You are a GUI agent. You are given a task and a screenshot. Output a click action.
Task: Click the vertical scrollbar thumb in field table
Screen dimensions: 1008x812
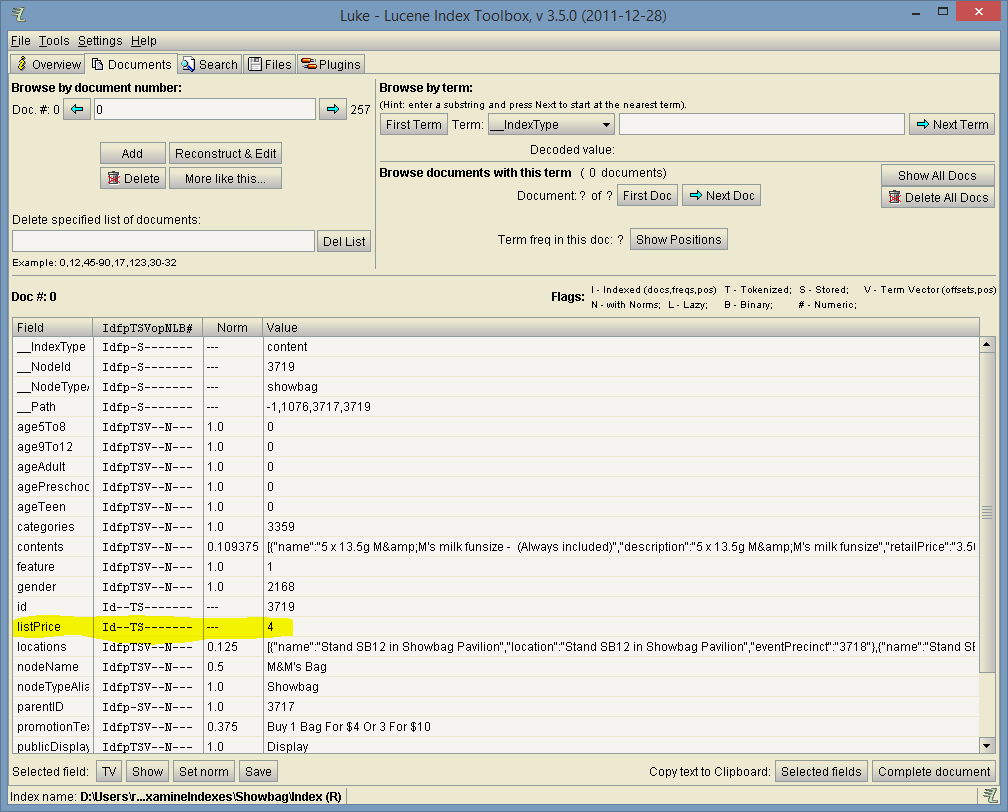[987, 512]
